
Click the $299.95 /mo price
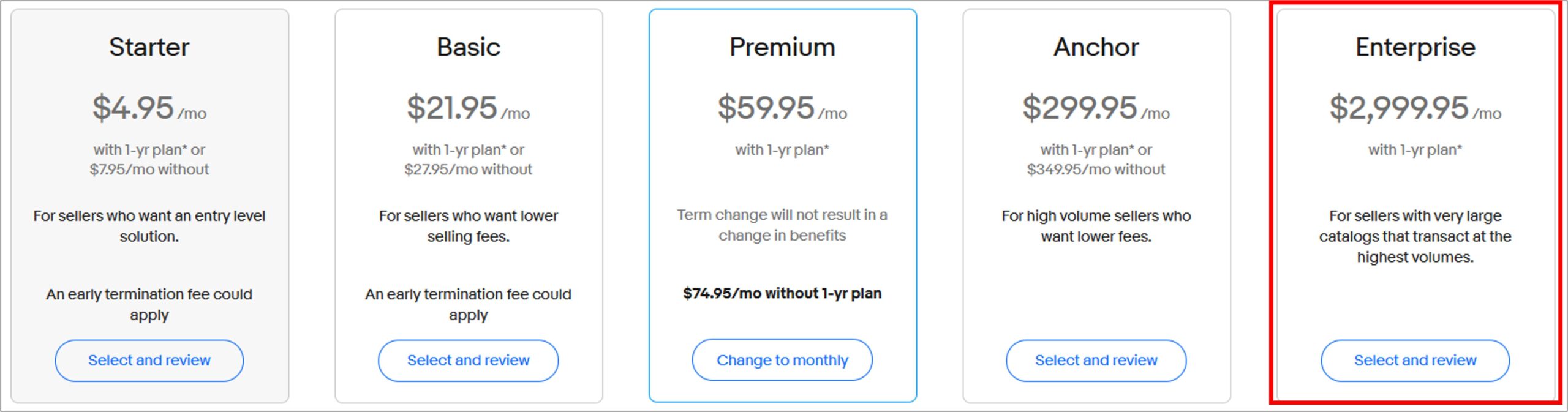click(1096, 108)
